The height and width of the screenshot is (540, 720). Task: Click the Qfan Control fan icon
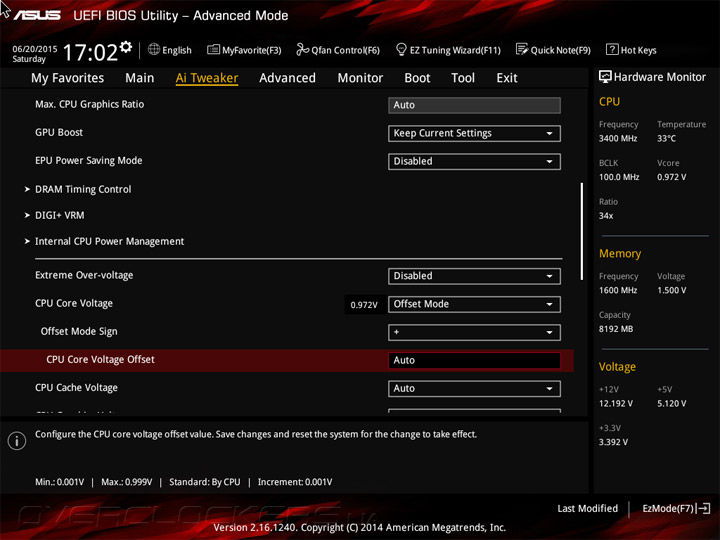(x=302, y=49)
